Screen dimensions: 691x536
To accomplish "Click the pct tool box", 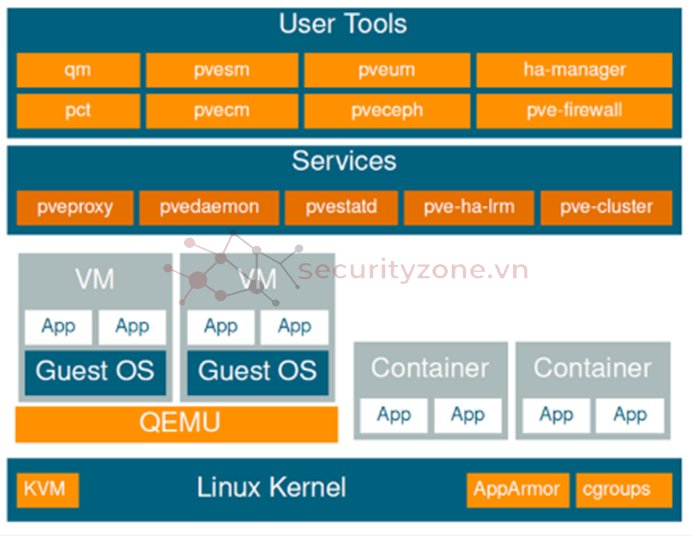I will 78,111.
